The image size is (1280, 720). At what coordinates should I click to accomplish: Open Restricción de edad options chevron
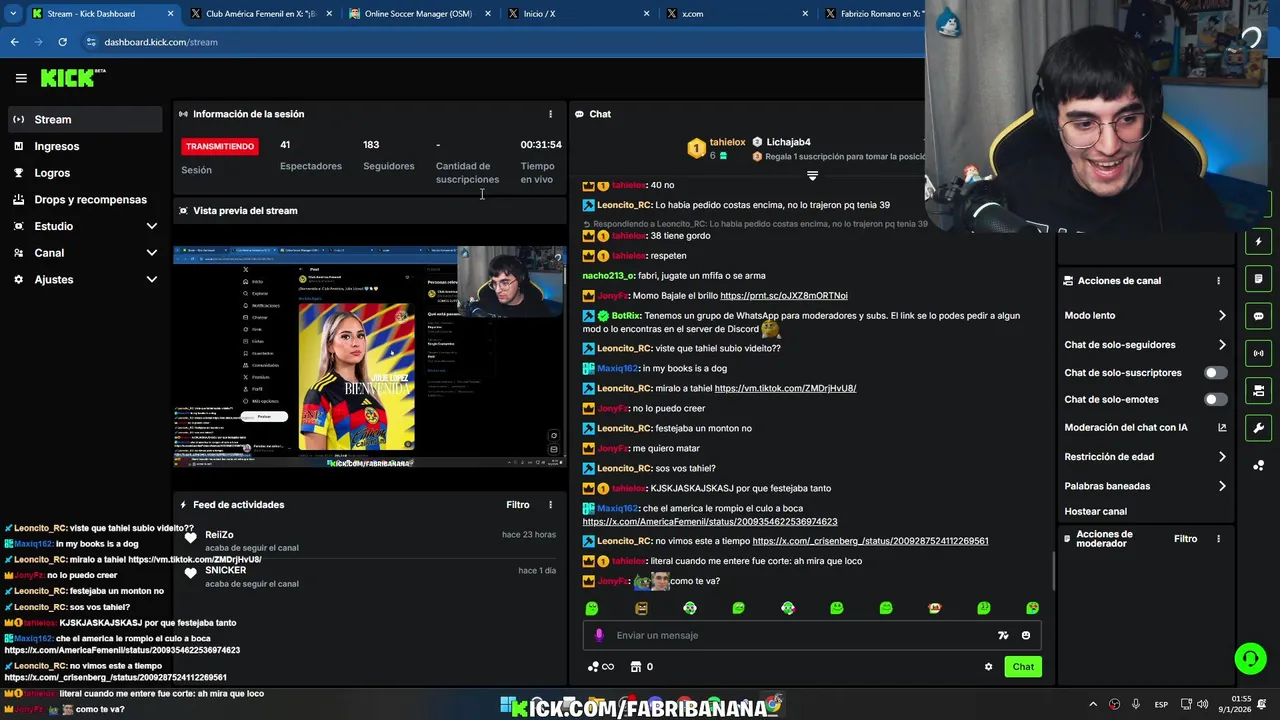point(1222,457)
